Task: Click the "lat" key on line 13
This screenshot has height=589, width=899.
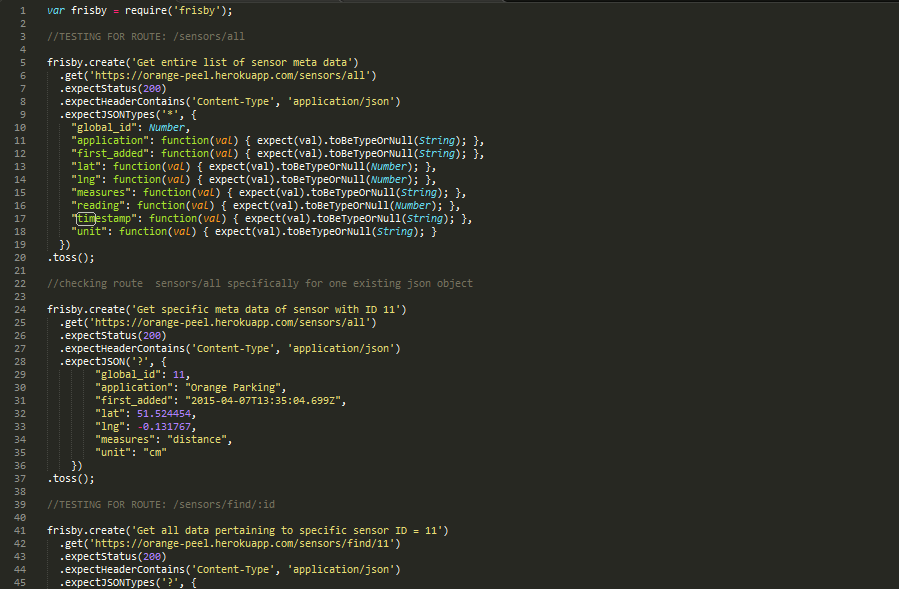Action: click(x=86, y=167)
